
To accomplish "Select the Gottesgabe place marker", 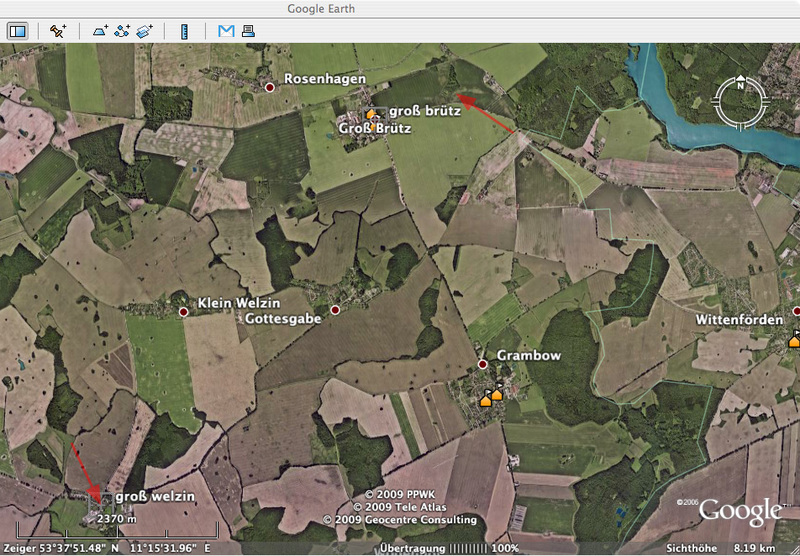I will tap(336, 311).
